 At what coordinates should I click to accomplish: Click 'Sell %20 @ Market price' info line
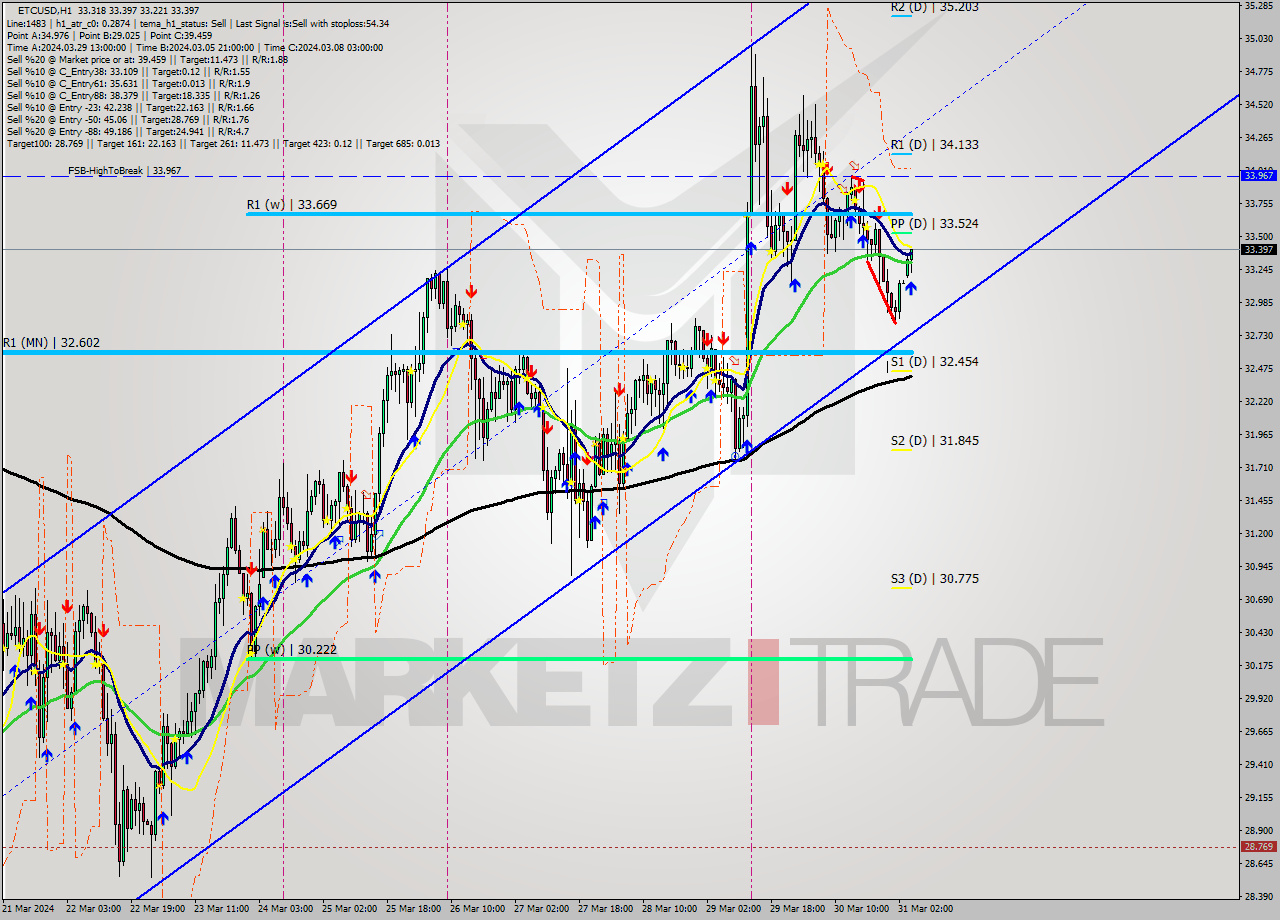[147, 59]
